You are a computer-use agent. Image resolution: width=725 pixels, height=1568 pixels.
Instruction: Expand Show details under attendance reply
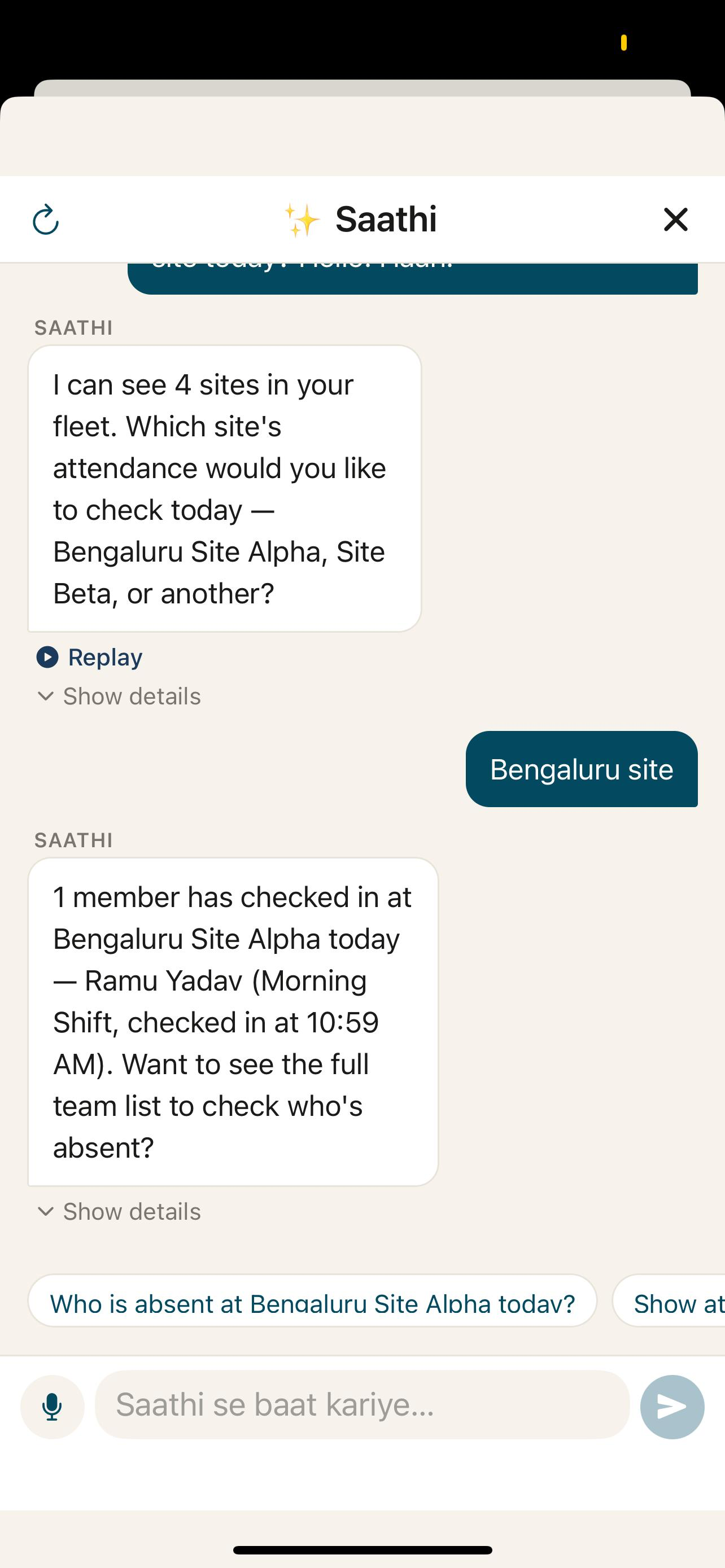pyautogui.click(x=119, y=1211)
